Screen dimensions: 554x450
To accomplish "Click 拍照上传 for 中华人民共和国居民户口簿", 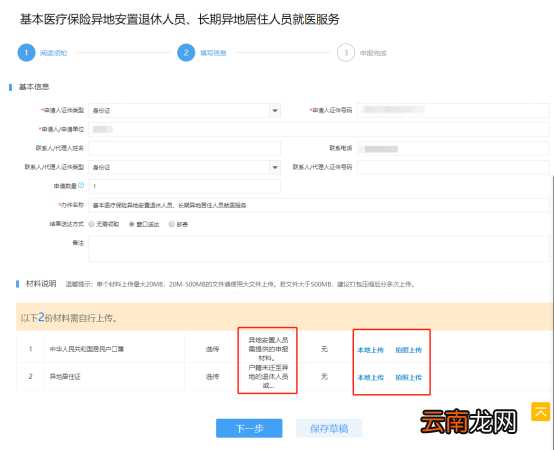I will 408,350.
